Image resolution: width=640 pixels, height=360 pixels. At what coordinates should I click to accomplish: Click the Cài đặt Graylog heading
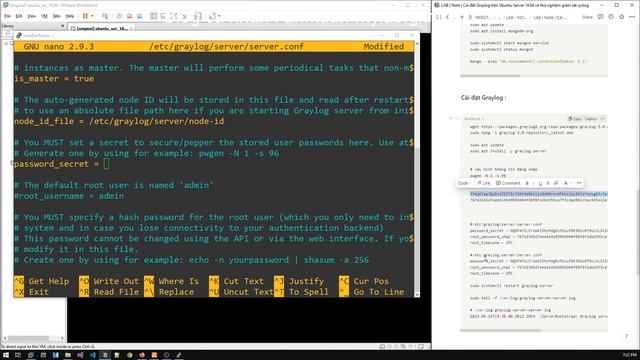click(x=483, y=98)
